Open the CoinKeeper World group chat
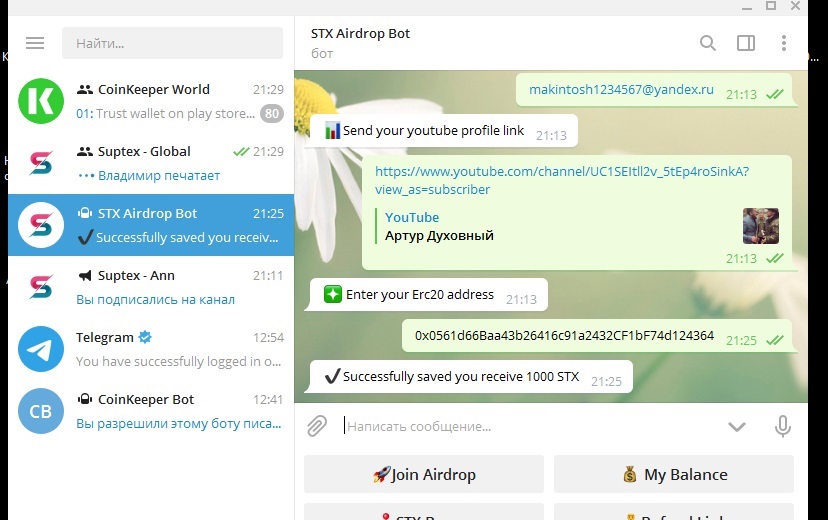This screenshot has height=520, width=828. click(151, 101)
